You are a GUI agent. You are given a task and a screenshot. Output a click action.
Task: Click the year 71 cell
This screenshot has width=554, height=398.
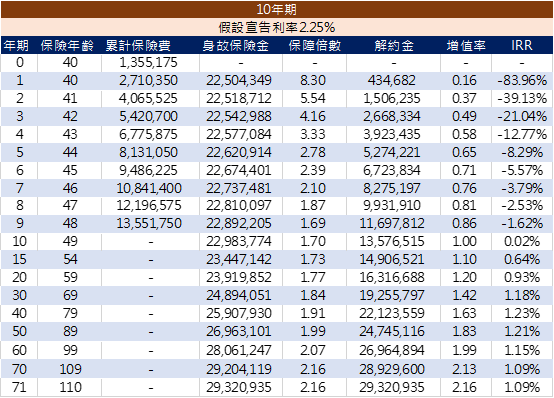click(x=19, y=387)
